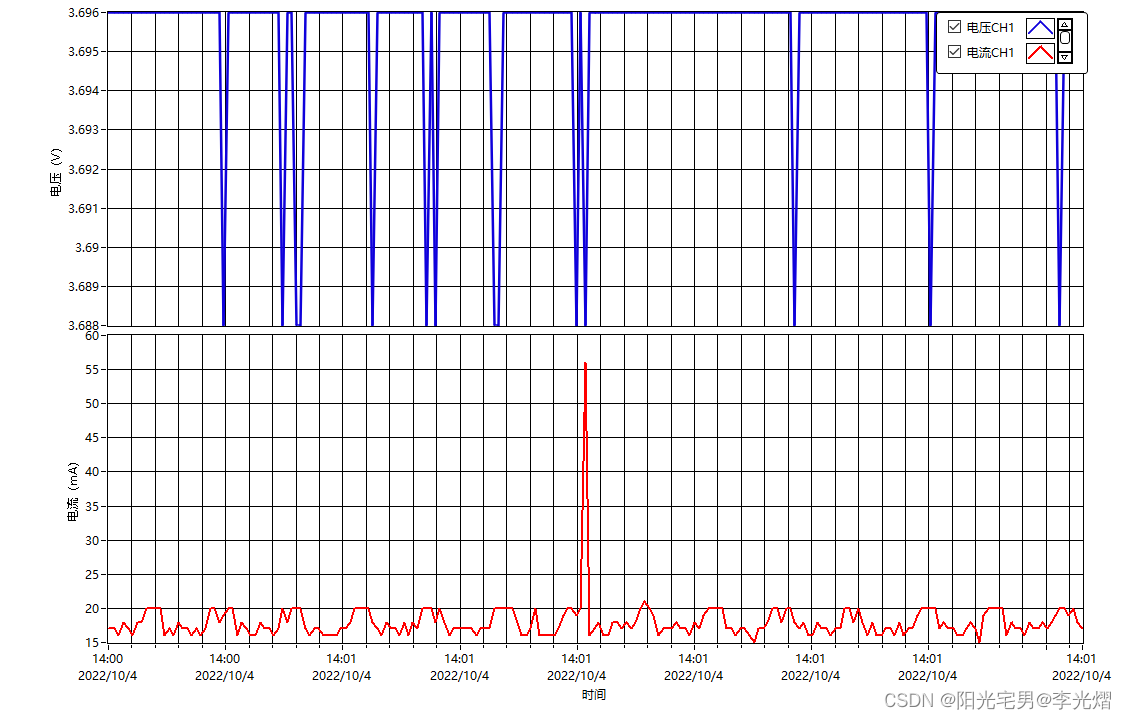Click the 60 current axis maximum value

coord(92,335)
